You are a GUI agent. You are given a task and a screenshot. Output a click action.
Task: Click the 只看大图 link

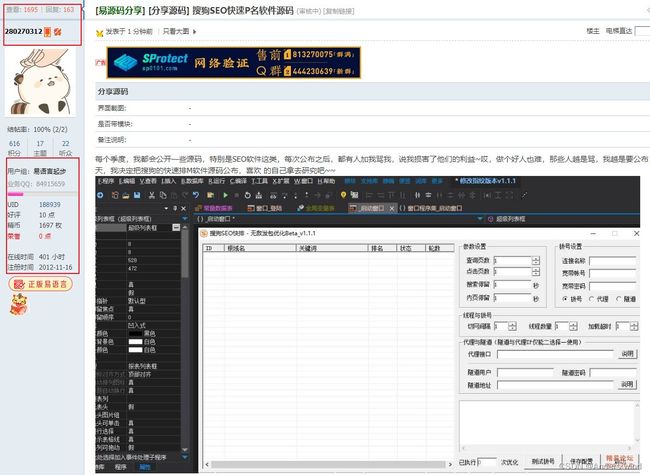pyautogui.click(x=176, y=32)
